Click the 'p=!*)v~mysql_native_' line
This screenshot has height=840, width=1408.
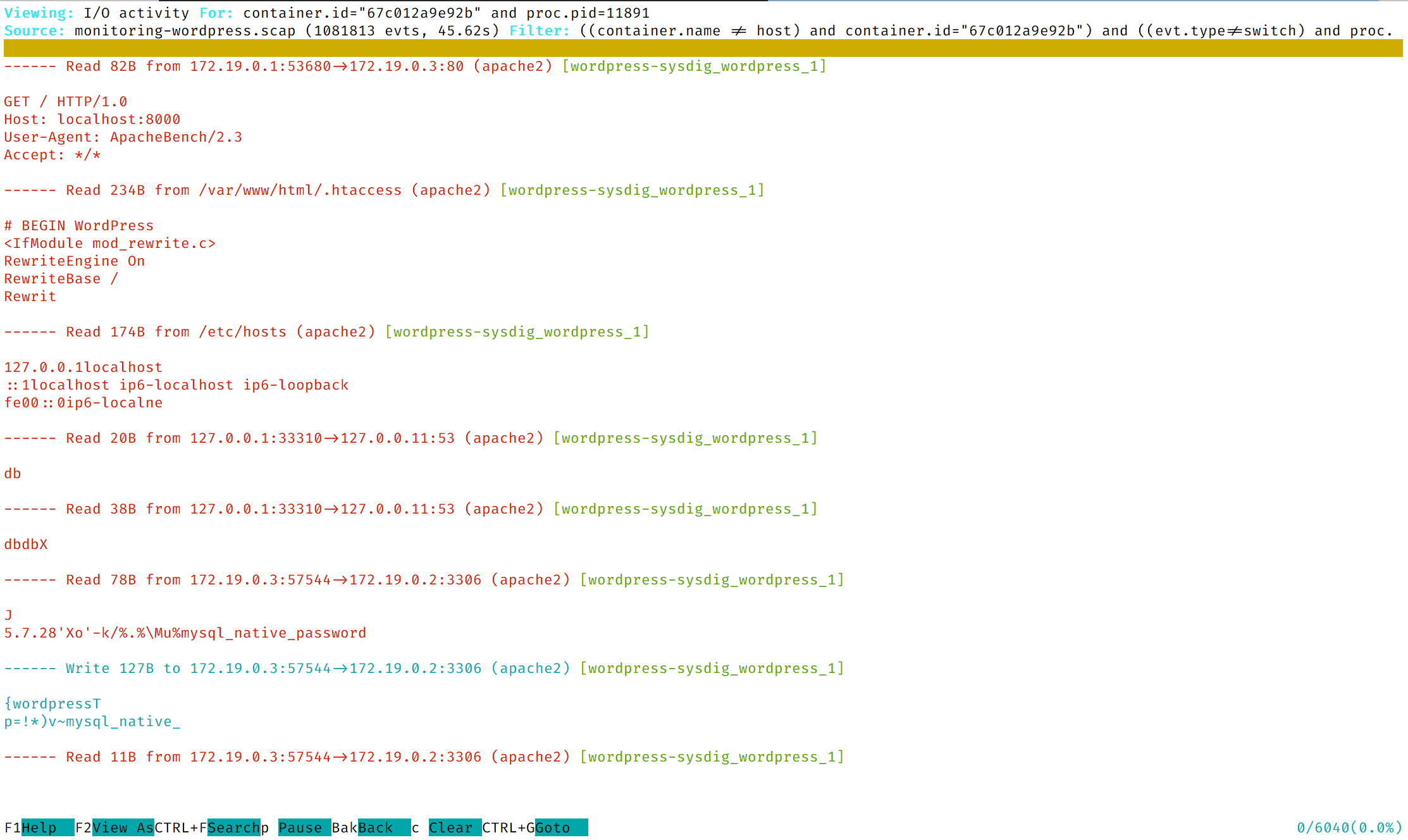[92, 721]
